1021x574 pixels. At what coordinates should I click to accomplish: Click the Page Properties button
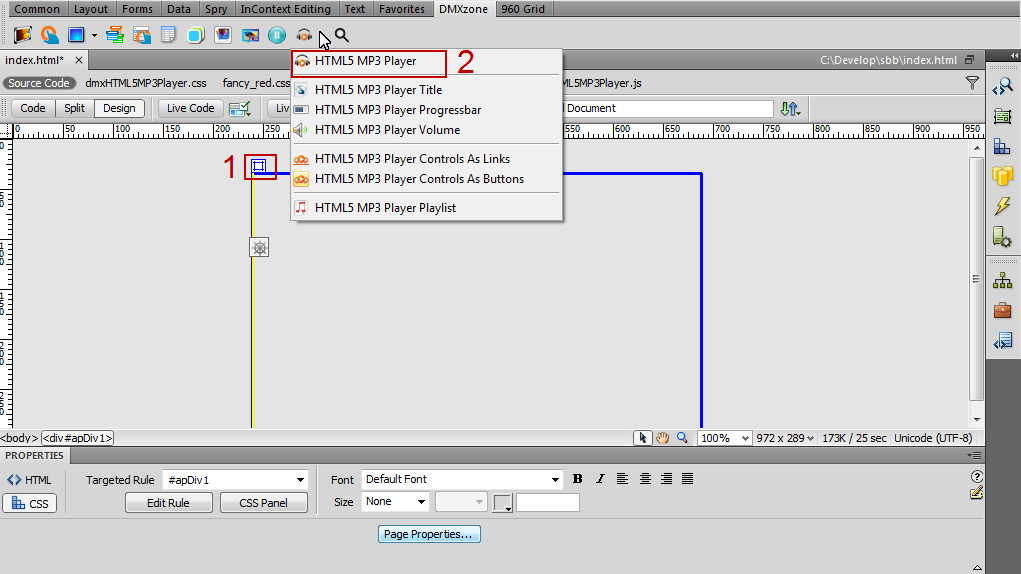point(429,534)
